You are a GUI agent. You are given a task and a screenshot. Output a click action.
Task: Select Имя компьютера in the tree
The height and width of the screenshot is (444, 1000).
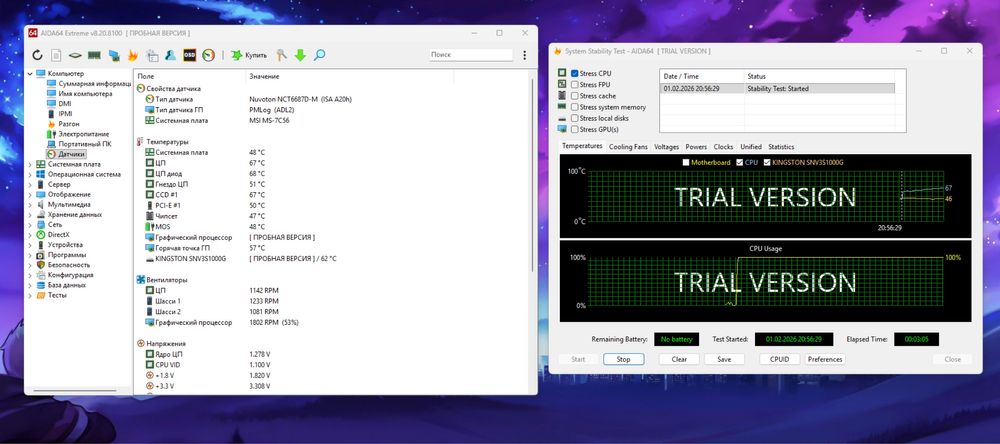point(85,94)
